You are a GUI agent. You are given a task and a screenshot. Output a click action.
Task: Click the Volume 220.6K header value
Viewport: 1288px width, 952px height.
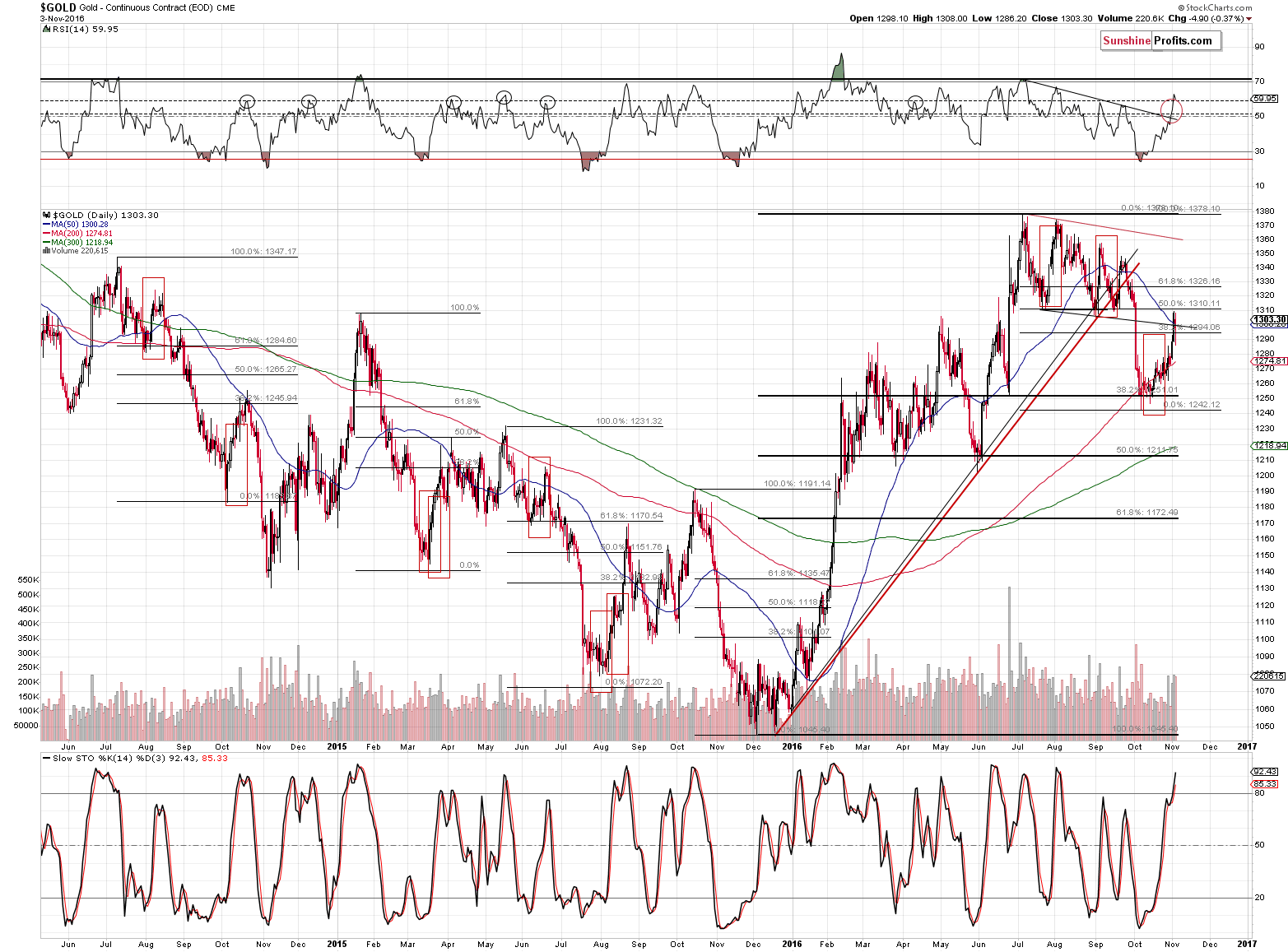click(1130, 18)
